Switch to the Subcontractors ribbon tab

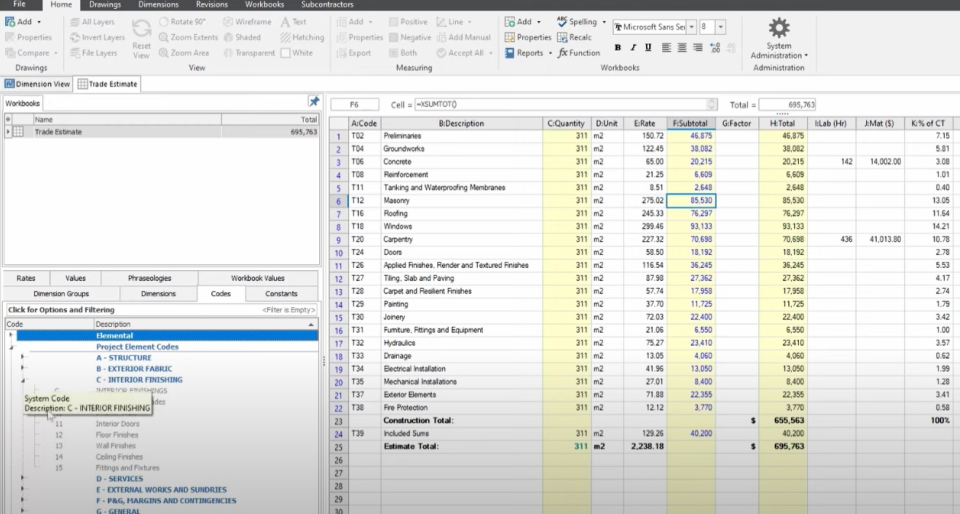[x=327, y=4]
